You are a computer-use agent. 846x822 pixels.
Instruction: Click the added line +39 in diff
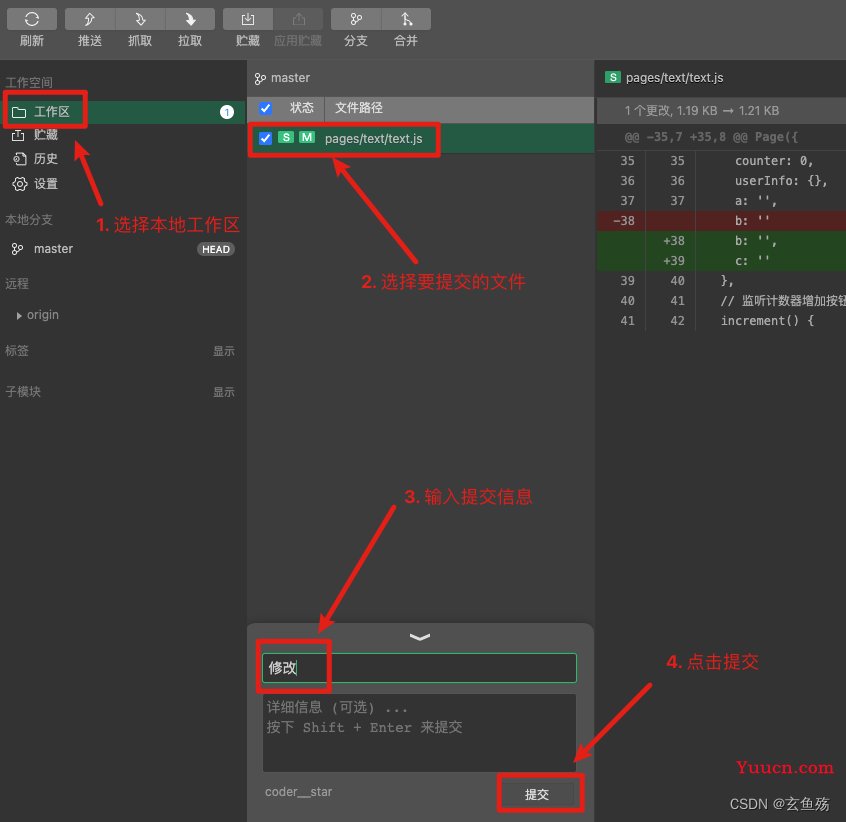click(721, 261)
